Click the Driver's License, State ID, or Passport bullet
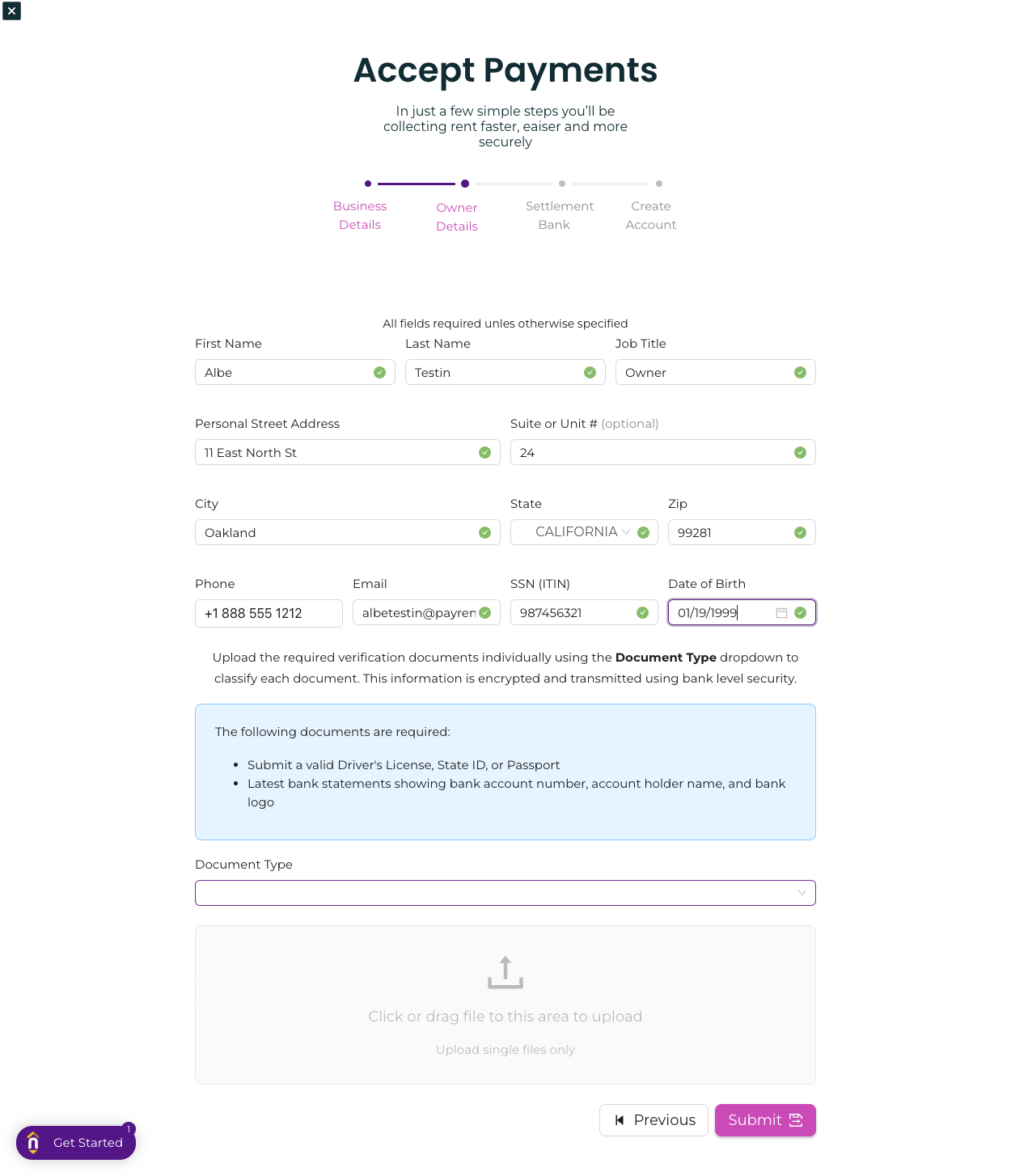The image size is (1011, 1176). (404, 765)
